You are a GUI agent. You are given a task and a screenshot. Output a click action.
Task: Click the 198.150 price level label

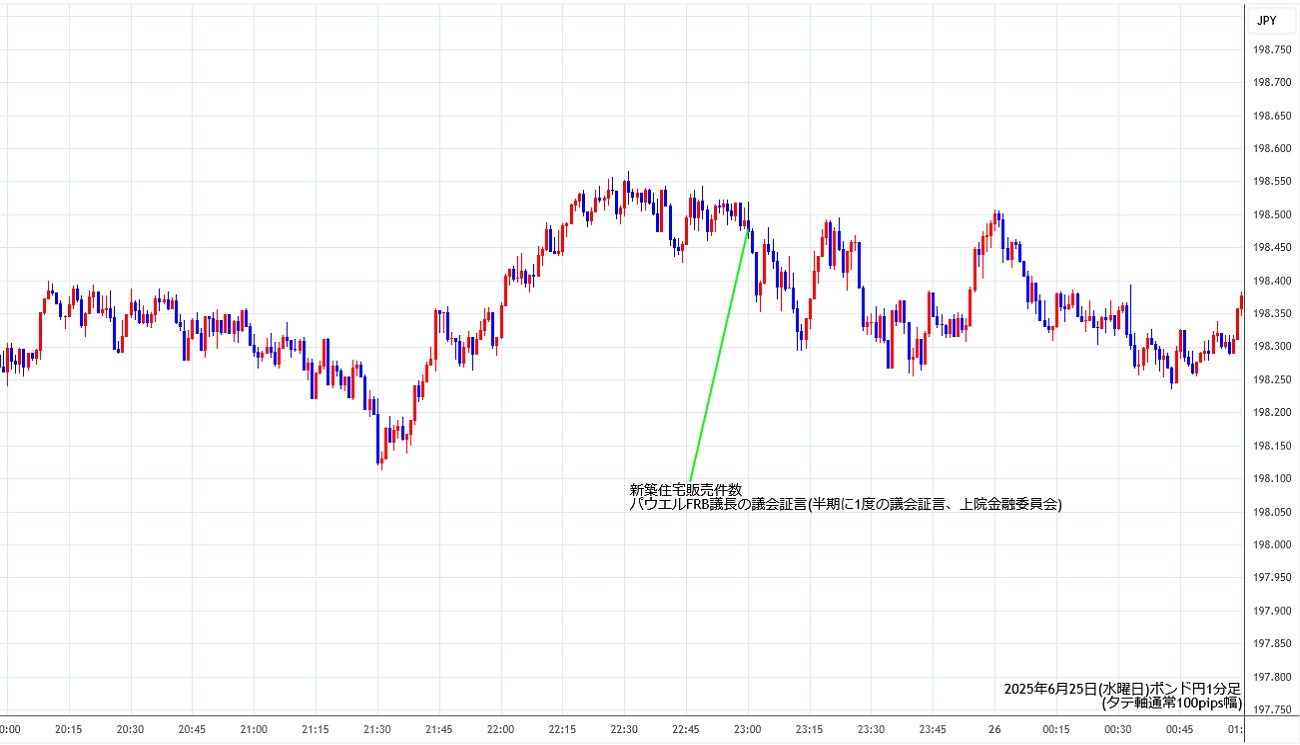(1272, 446)
